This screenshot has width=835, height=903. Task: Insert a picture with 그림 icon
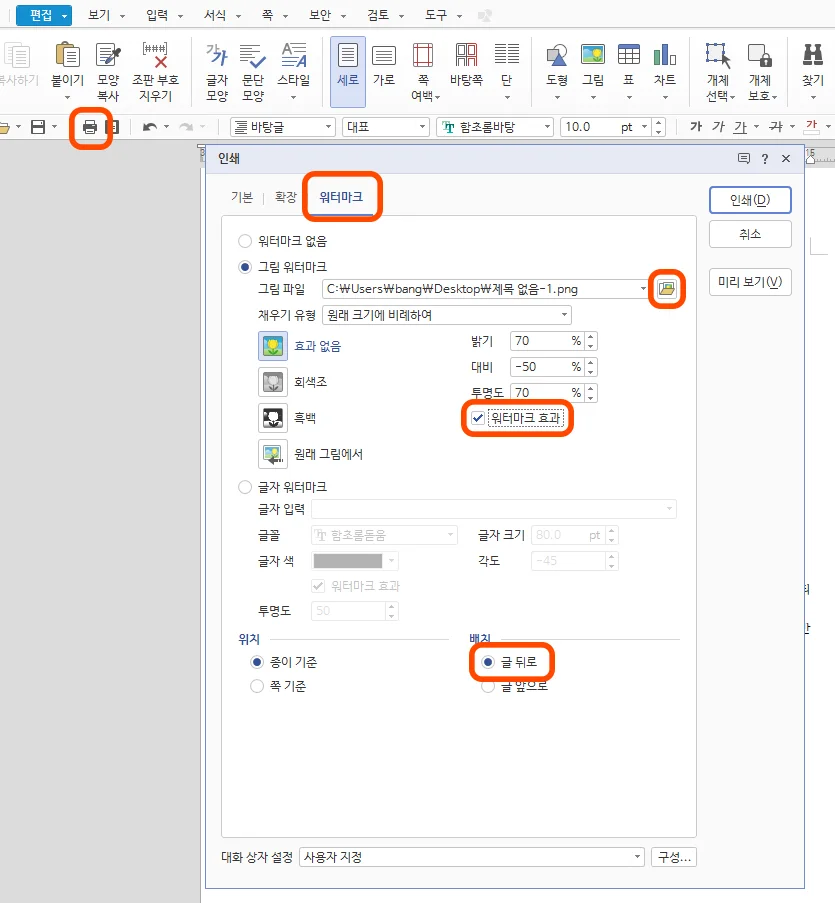click(x=593, y=55)
